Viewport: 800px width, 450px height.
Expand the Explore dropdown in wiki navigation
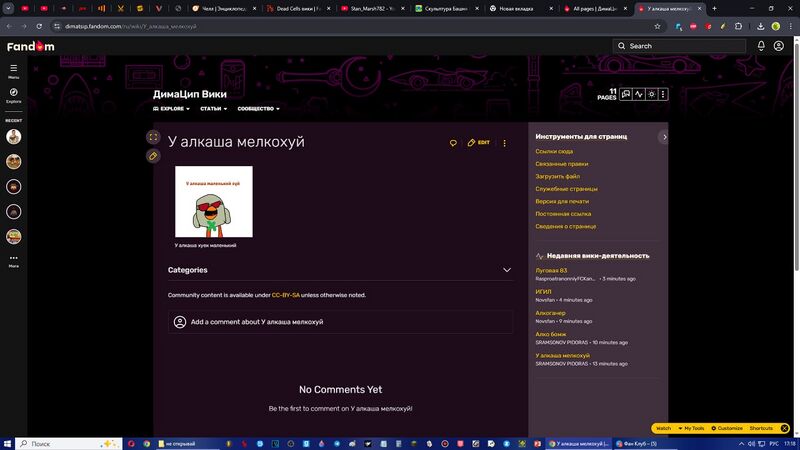click(x=169, y=109)
